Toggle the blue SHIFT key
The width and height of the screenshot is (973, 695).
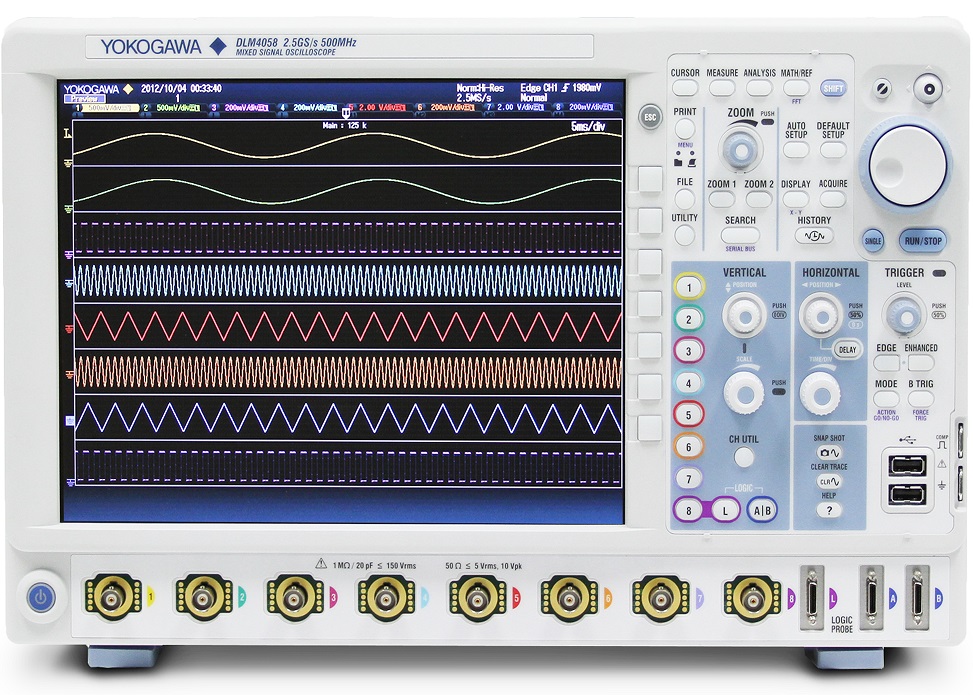(833, 88)
